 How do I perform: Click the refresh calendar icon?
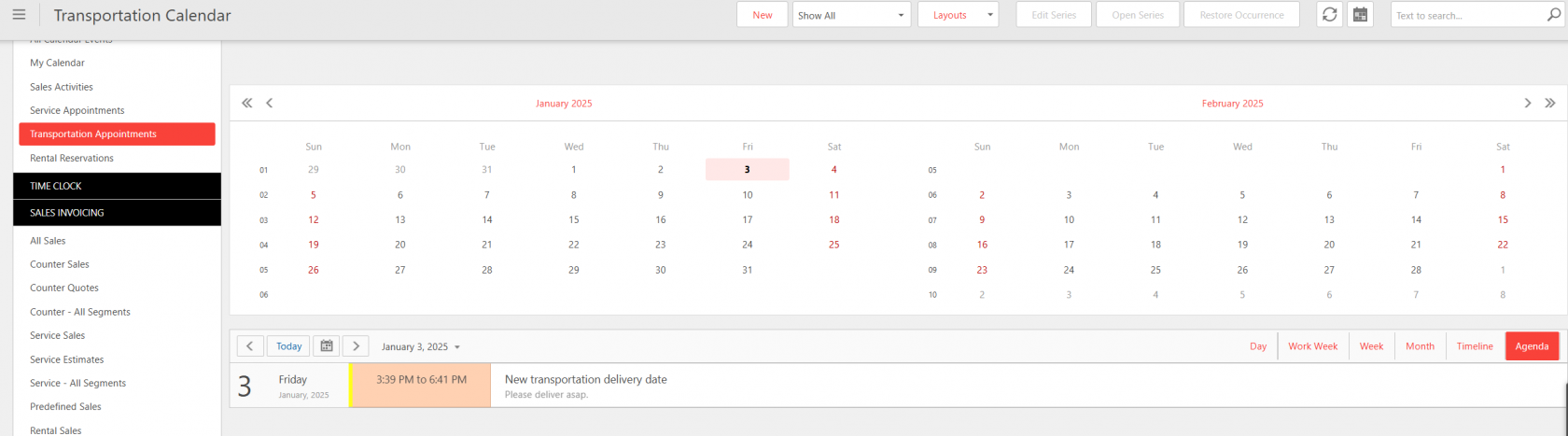point(1329,15)
